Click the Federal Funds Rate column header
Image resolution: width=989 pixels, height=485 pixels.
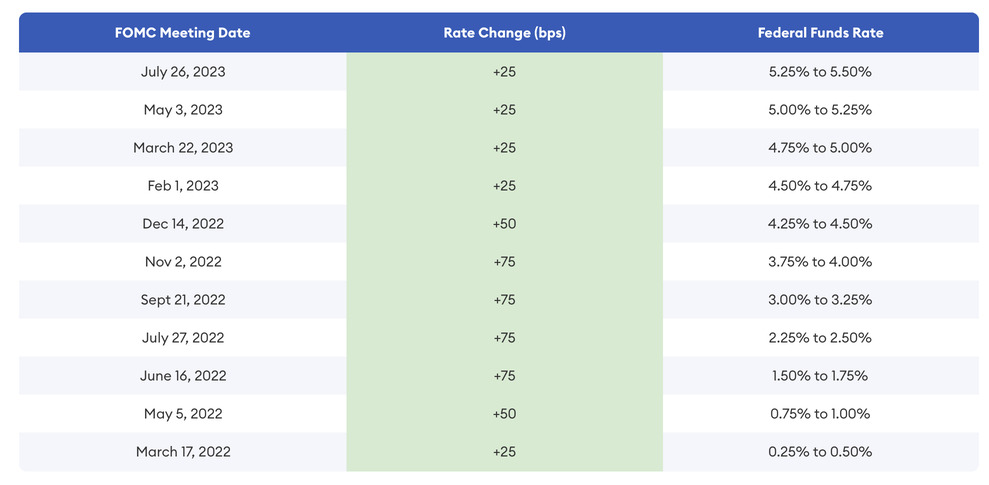coord(820,33)
